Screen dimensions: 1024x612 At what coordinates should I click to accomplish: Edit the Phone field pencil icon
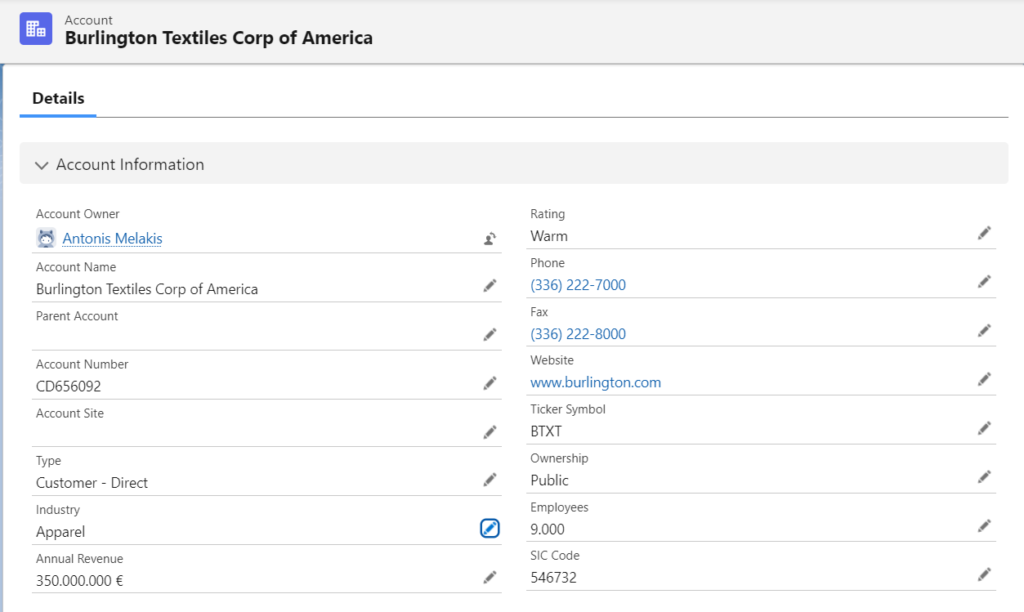984,282
